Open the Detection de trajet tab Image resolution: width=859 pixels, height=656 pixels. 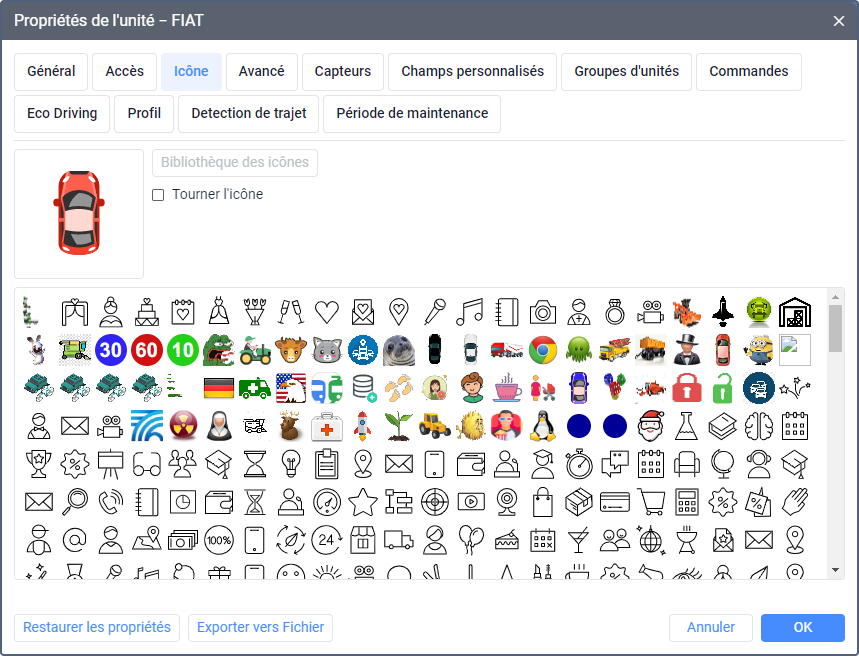(x=248, y=113)
